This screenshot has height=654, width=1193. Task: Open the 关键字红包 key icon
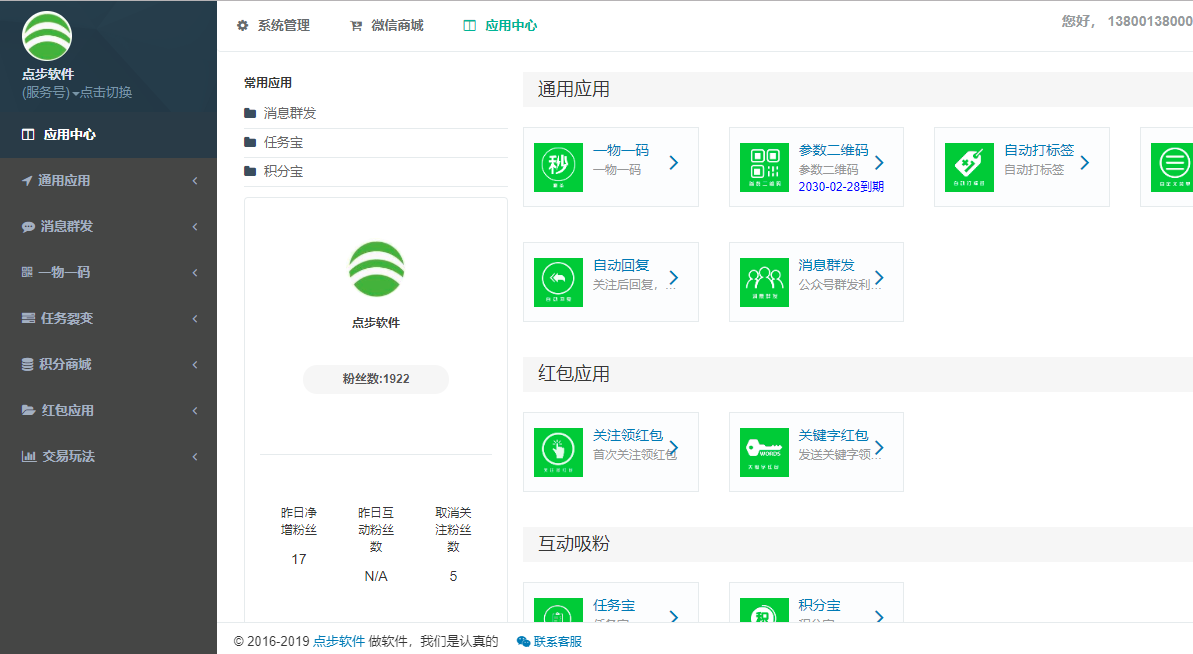(764, 452)
